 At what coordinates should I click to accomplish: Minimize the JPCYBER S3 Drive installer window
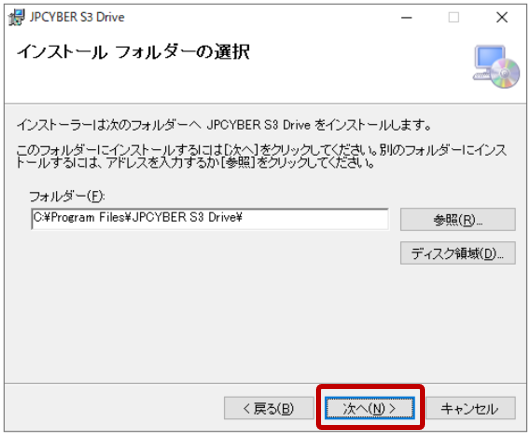[x=406, y=17]
